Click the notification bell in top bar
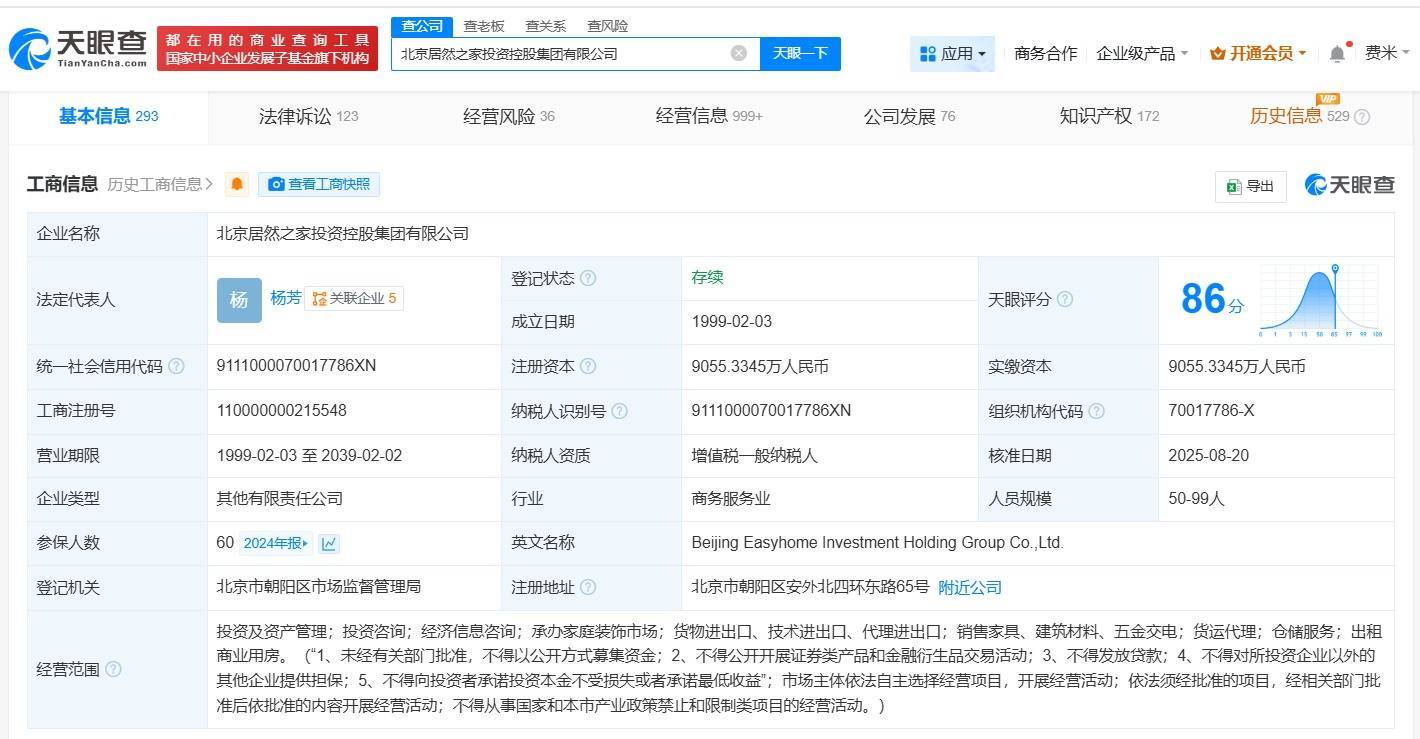 click(x=1337, y=54)
